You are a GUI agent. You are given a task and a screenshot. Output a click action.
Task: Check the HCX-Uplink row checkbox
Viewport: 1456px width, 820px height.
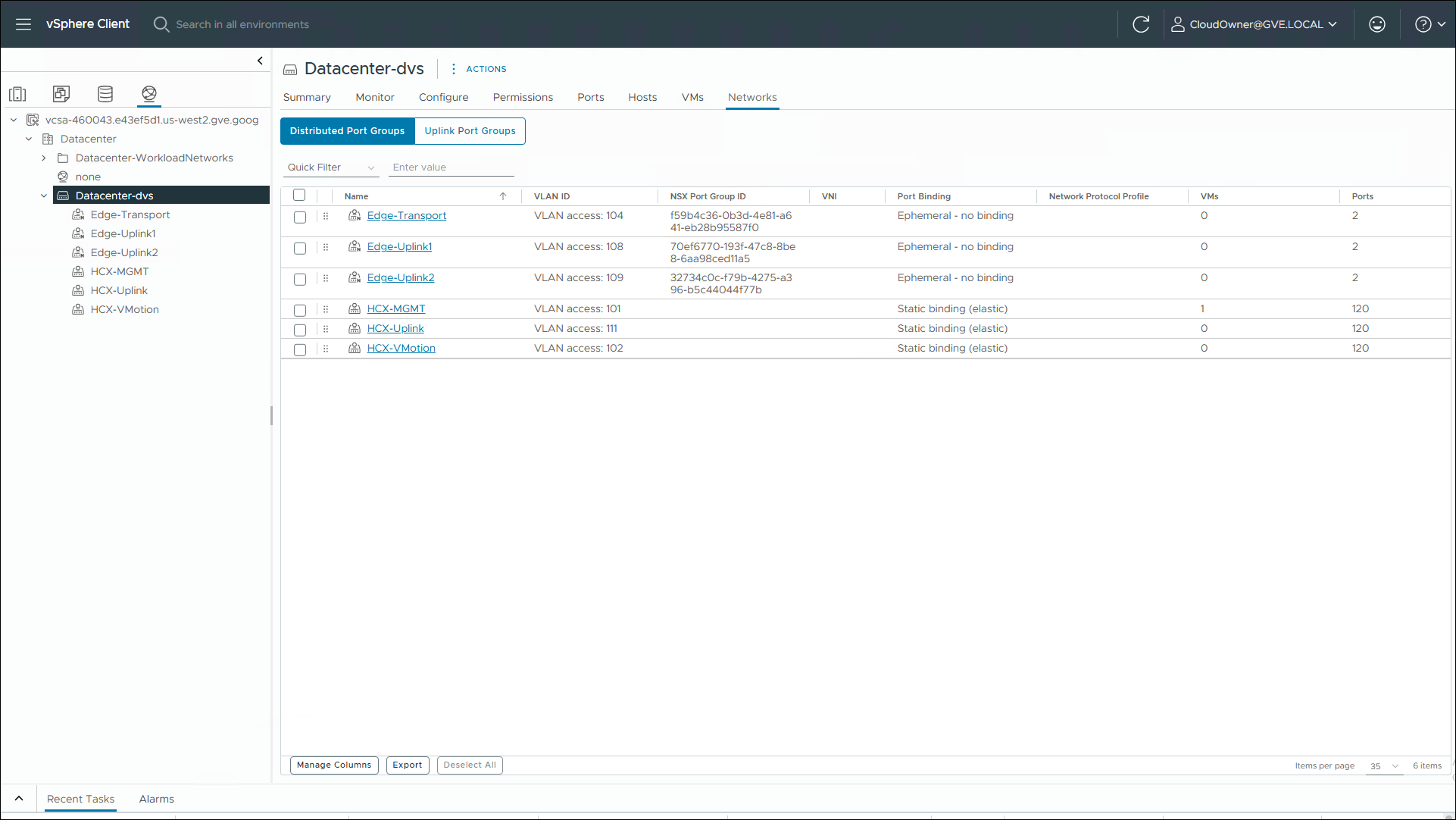(300, 330)
